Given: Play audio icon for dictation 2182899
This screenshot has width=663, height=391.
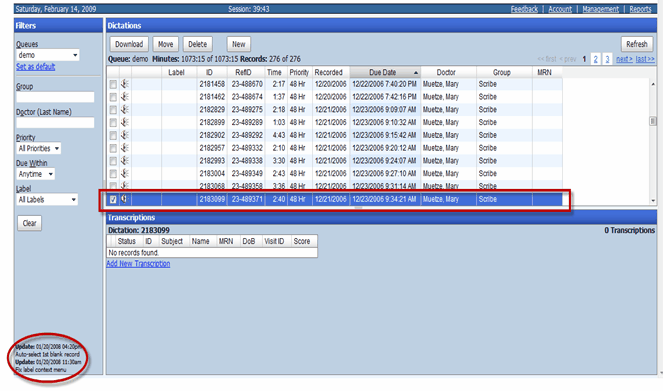Looking at the screenshot, I should (x=125, y=122).
